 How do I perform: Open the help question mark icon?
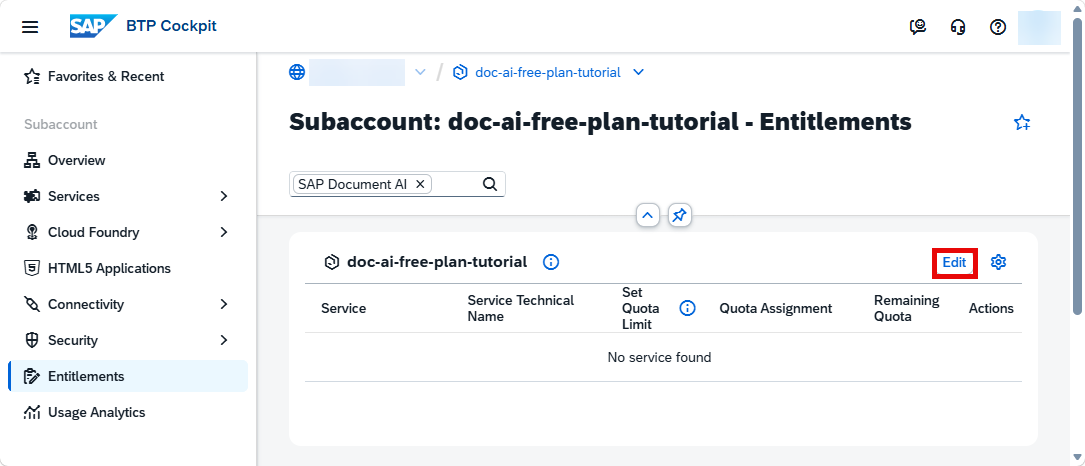click(x=998, y=27)
